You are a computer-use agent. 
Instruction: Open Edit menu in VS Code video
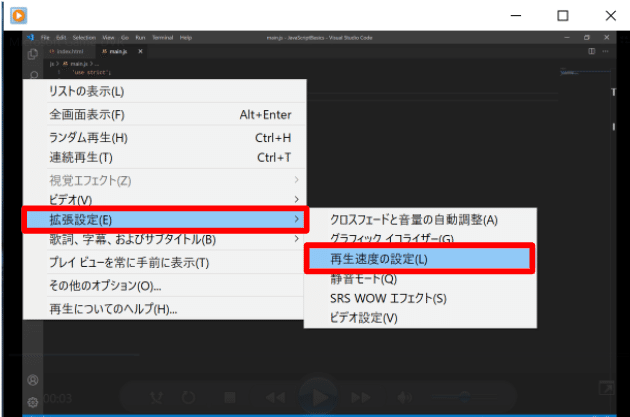[61, 38]
